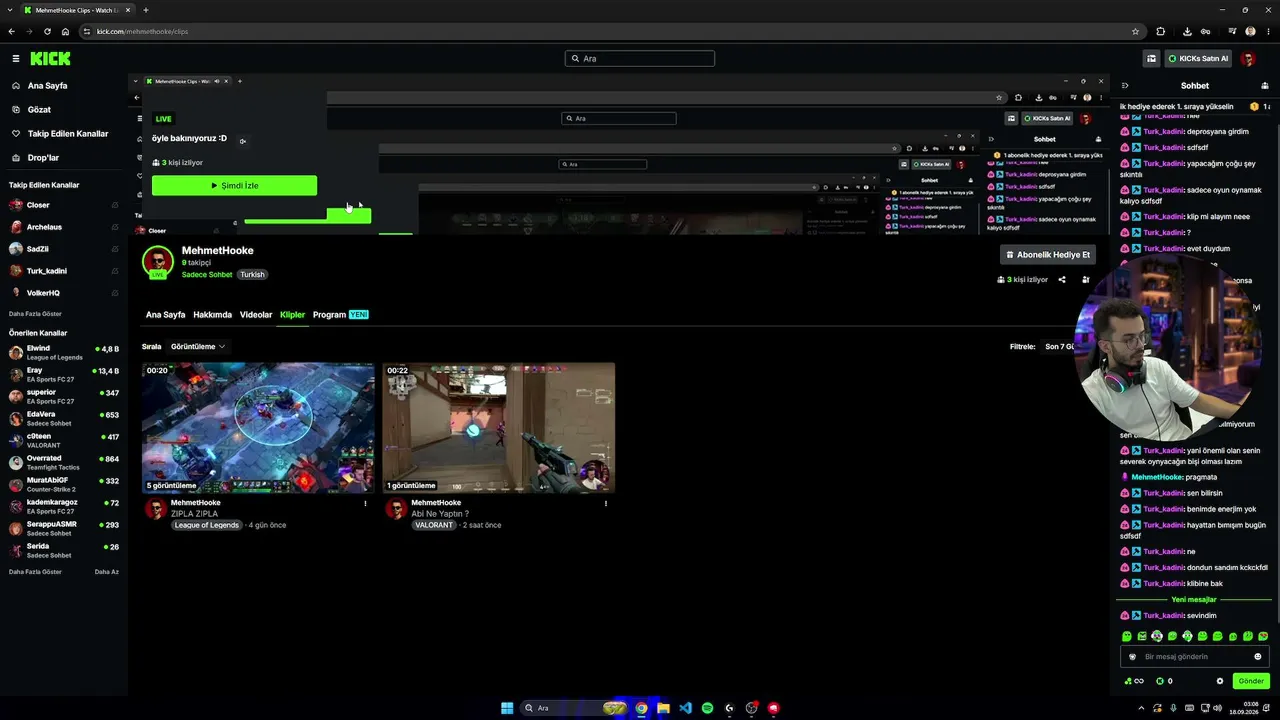Open recommended channel Overrated
Screen dimensions: 1280x720
[64, 462]
